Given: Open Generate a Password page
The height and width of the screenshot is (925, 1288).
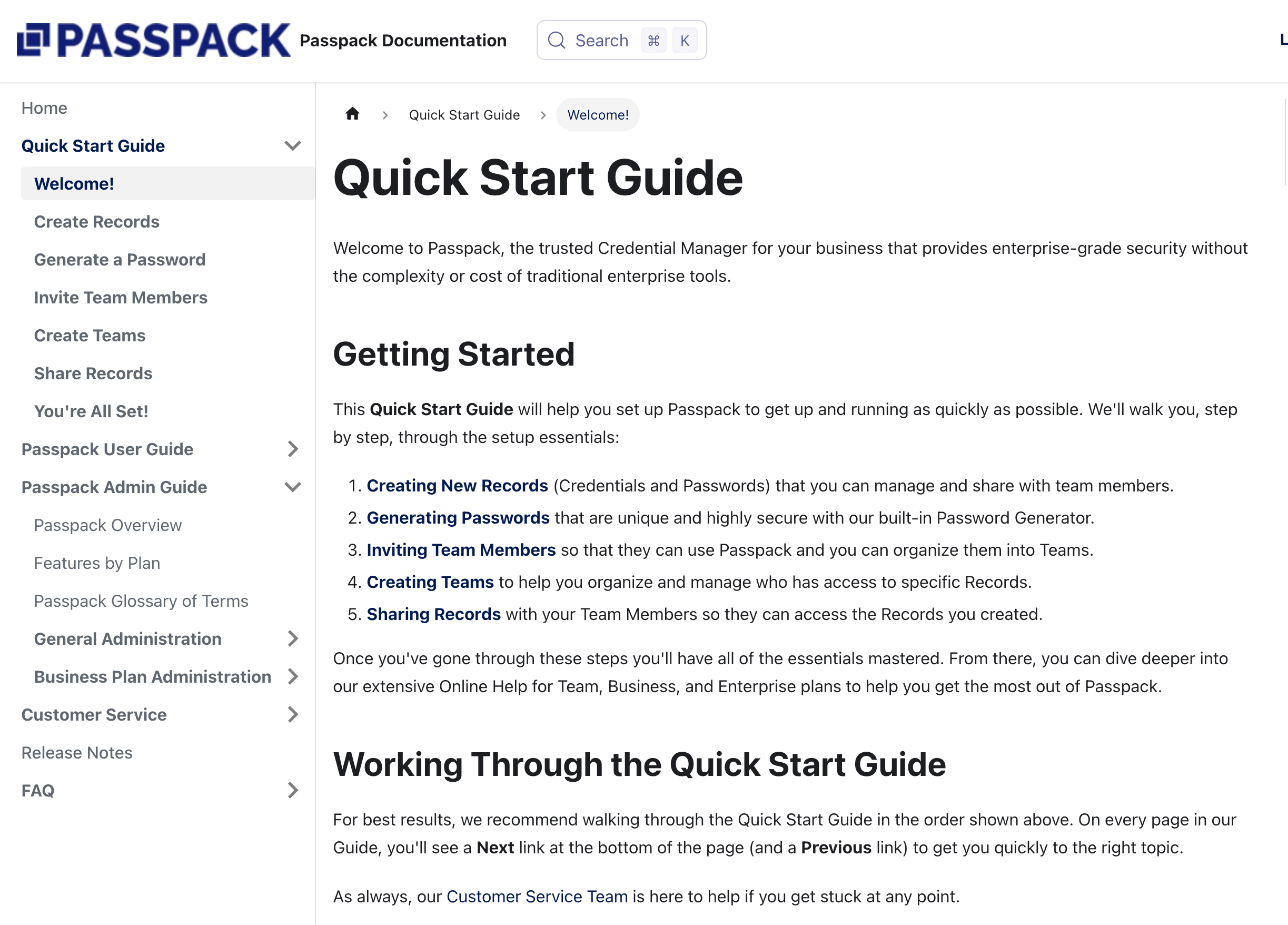Looking at the screenshot, I should (x=119, y=260).
